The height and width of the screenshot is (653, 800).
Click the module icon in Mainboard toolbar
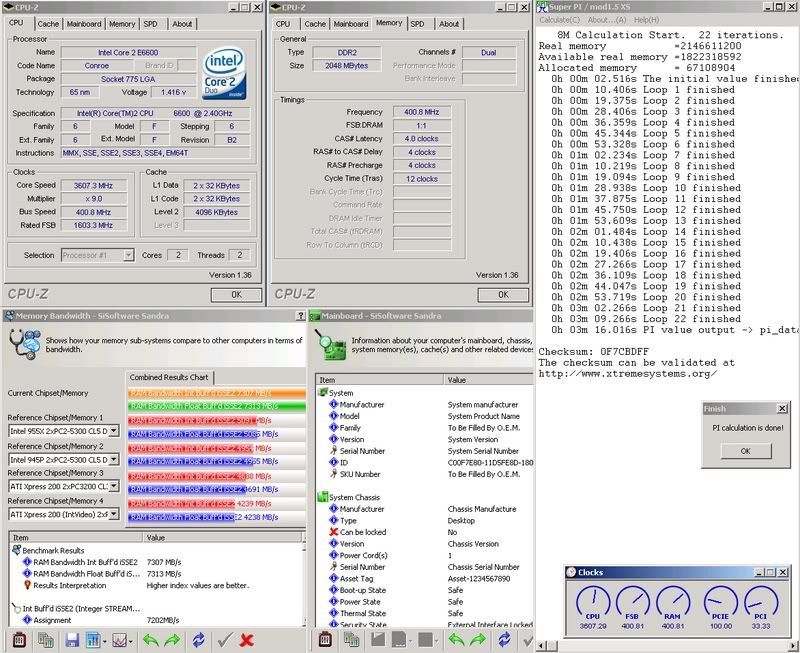pyautogui.click(x=325, y=639)
